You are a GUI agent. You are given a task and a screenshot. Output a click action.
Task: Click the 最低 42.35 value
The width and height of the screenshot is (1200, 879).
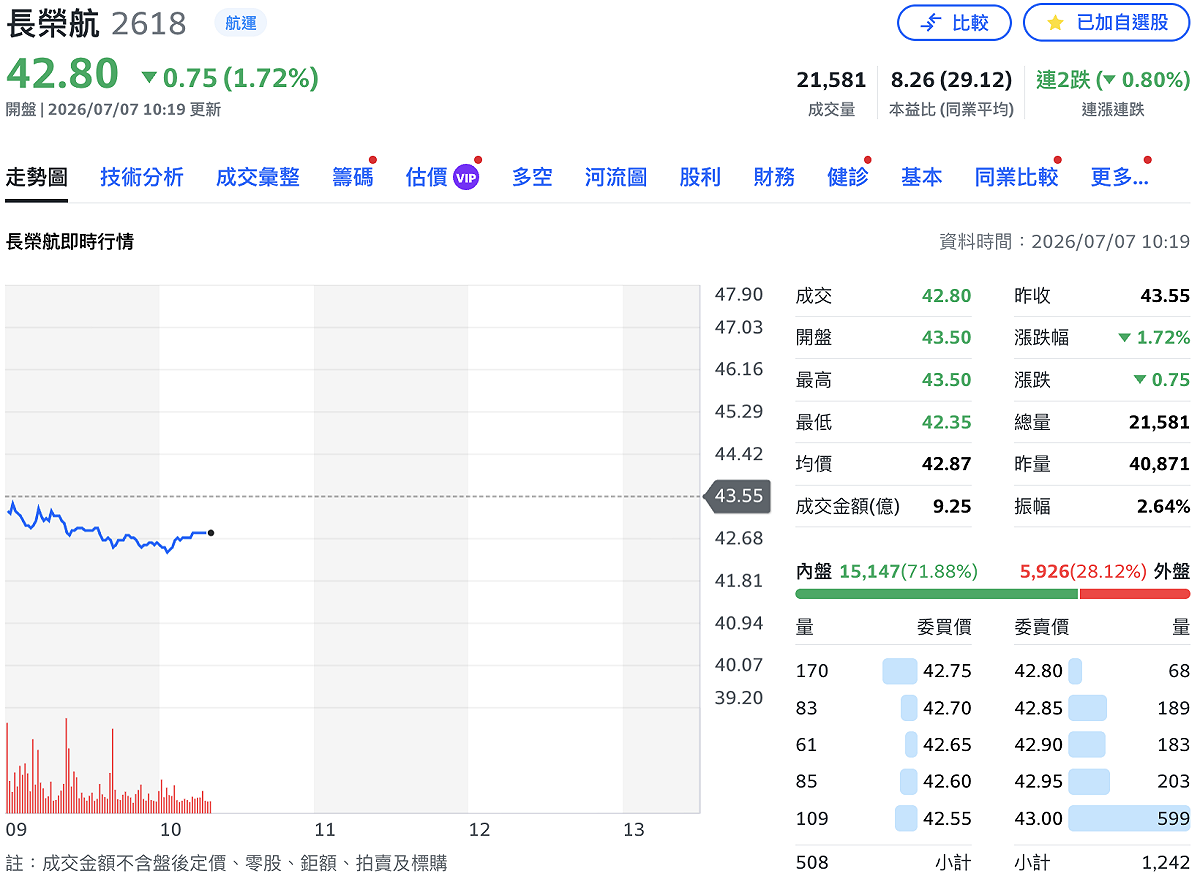(x=946, y=422)
